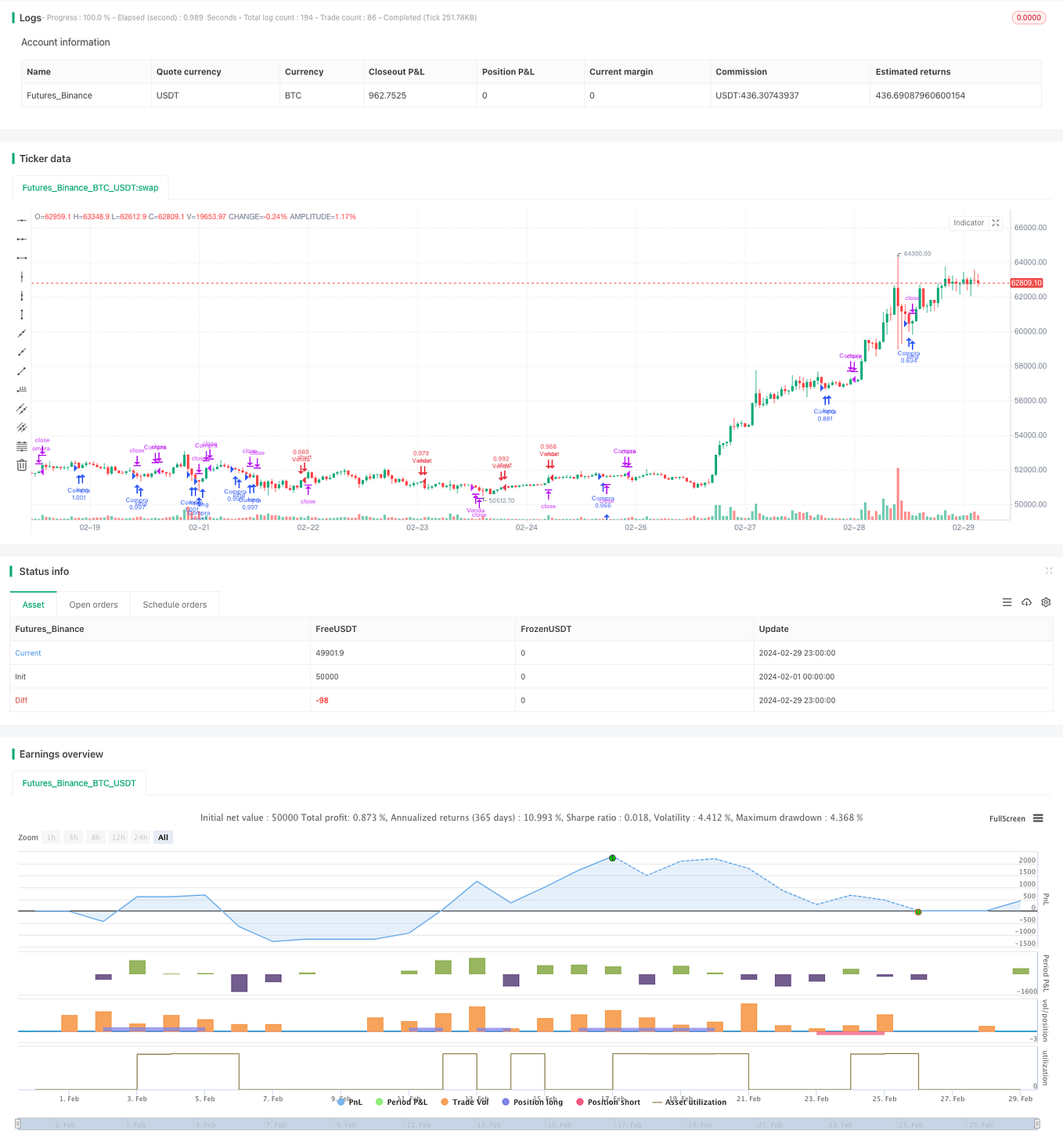Open Status info settings via gear icon
This screenshot has height=1148, width=1063.
[x=1046, y=602]
